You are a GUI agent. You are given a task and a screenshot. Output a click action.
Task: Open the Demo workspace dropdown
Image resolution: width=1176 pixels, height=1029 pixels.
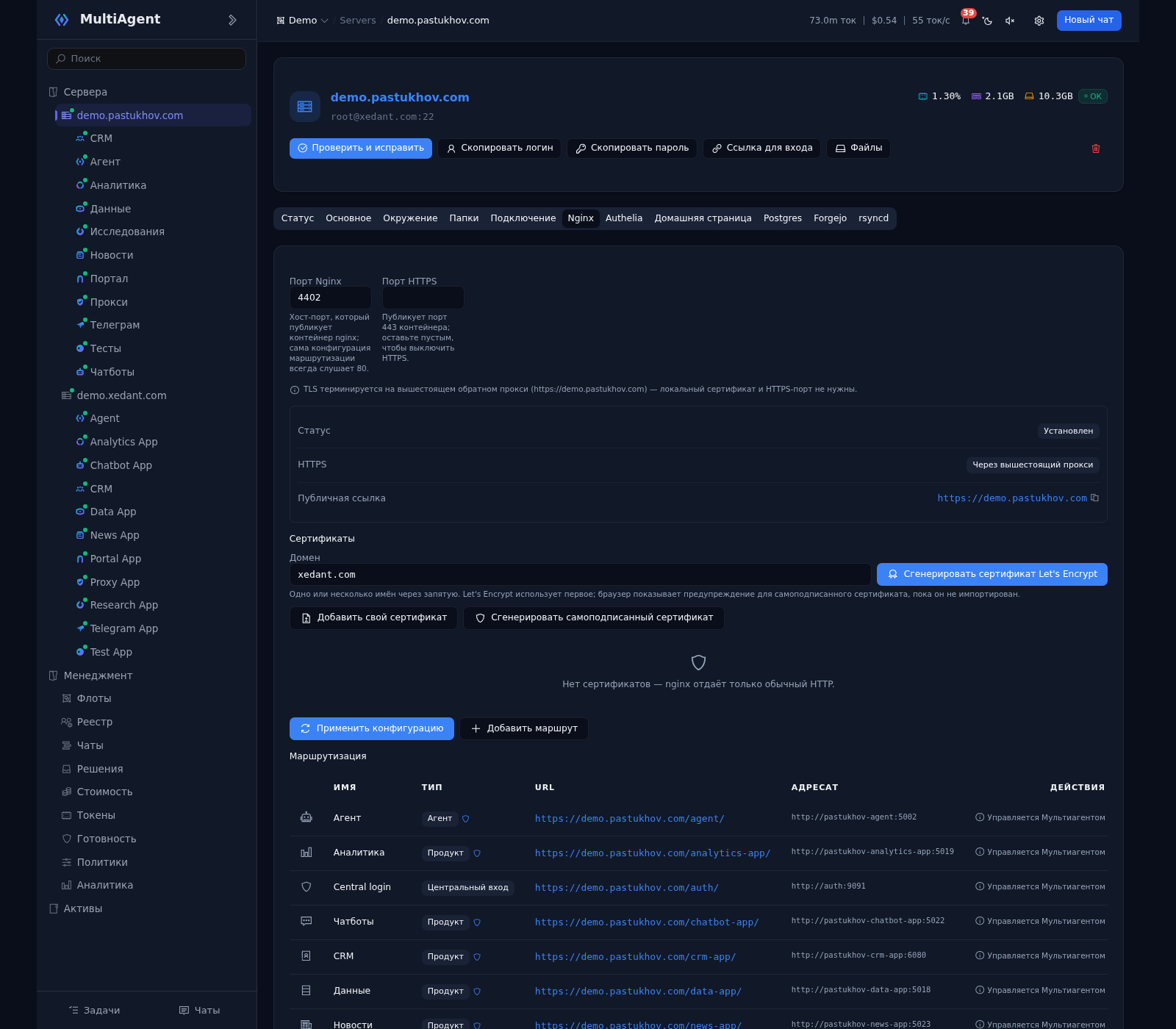tap(302, 21)
